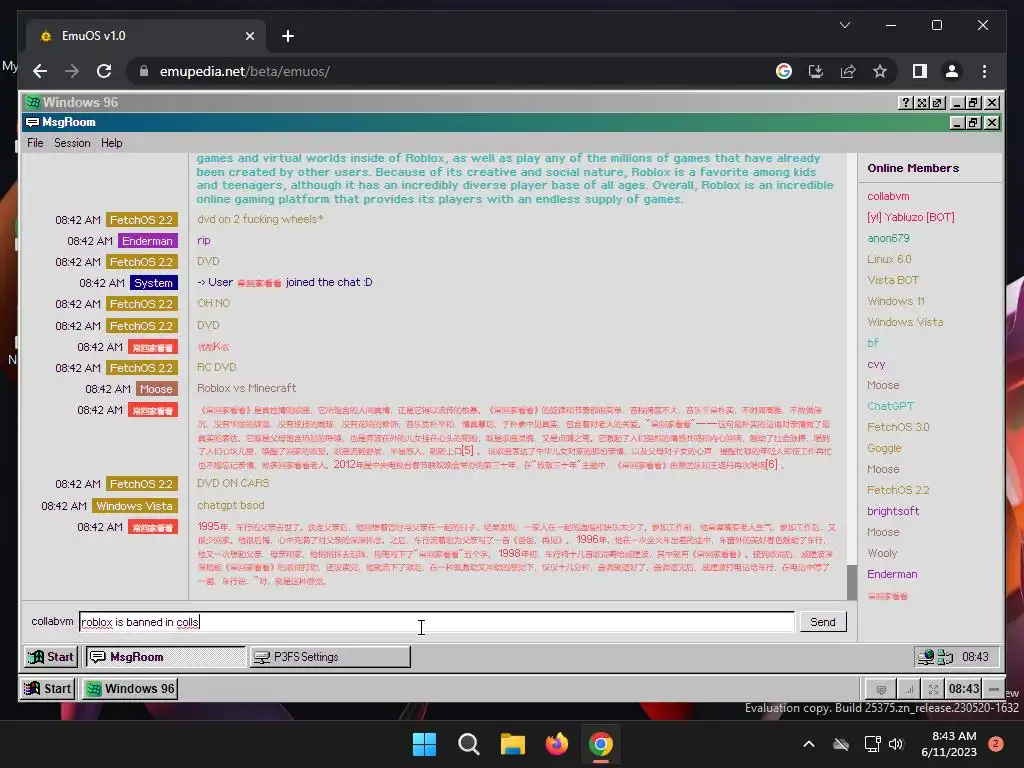The image size is (1024, 768).
Task: Bookmark this page with the star icon
Action: click(x=880, y=71)
